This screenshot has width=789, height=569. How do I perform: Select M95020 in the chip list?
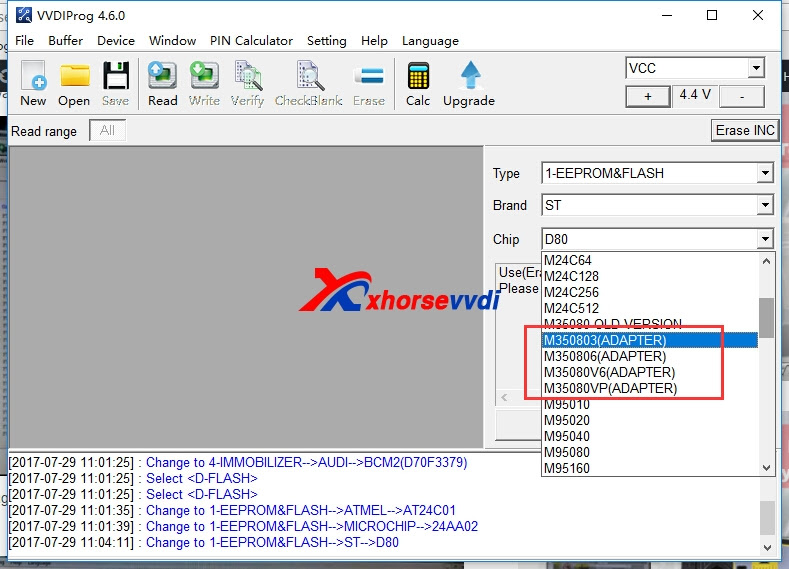pyautogui.click(x=650, y=420)
